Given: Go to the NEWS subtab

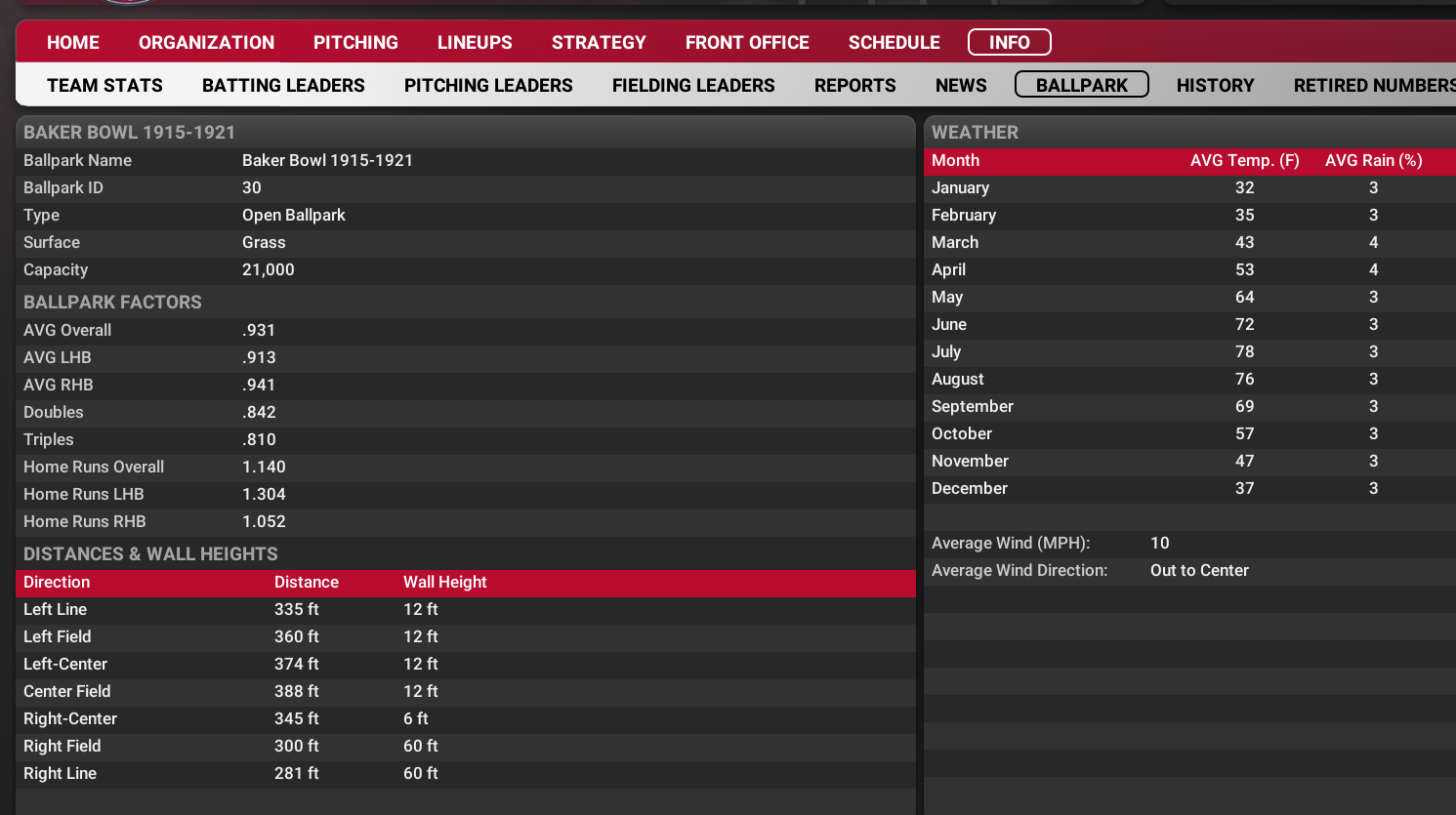Looking at the screenshot, I should 961,86.
